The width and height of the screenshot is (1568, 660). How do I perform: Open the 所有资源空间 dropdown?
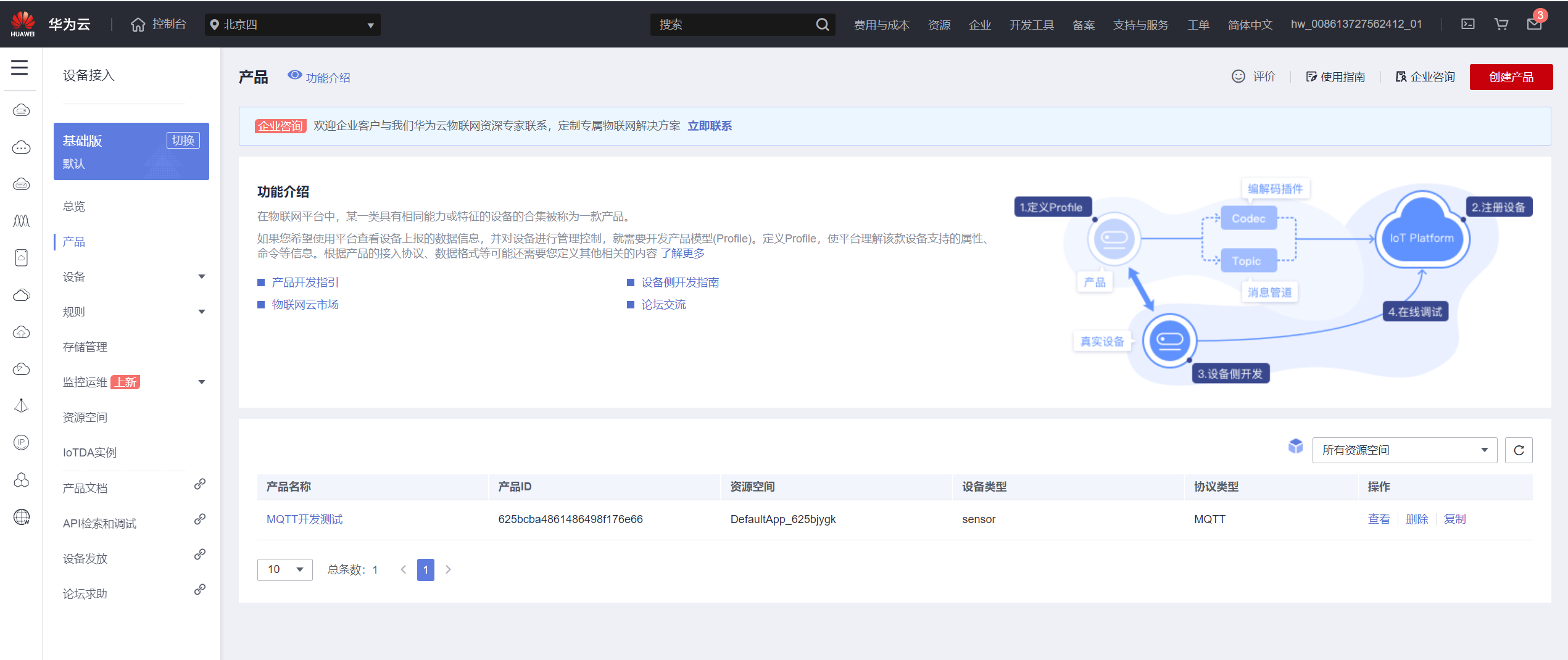1404,450
